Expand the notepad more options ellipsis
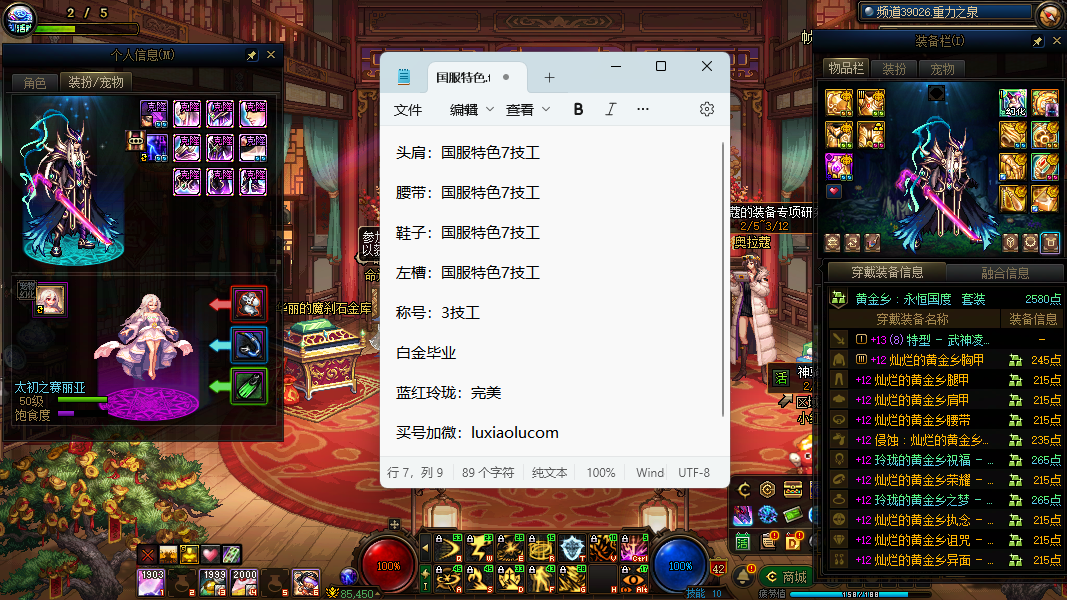 click(x=643, y=109)
